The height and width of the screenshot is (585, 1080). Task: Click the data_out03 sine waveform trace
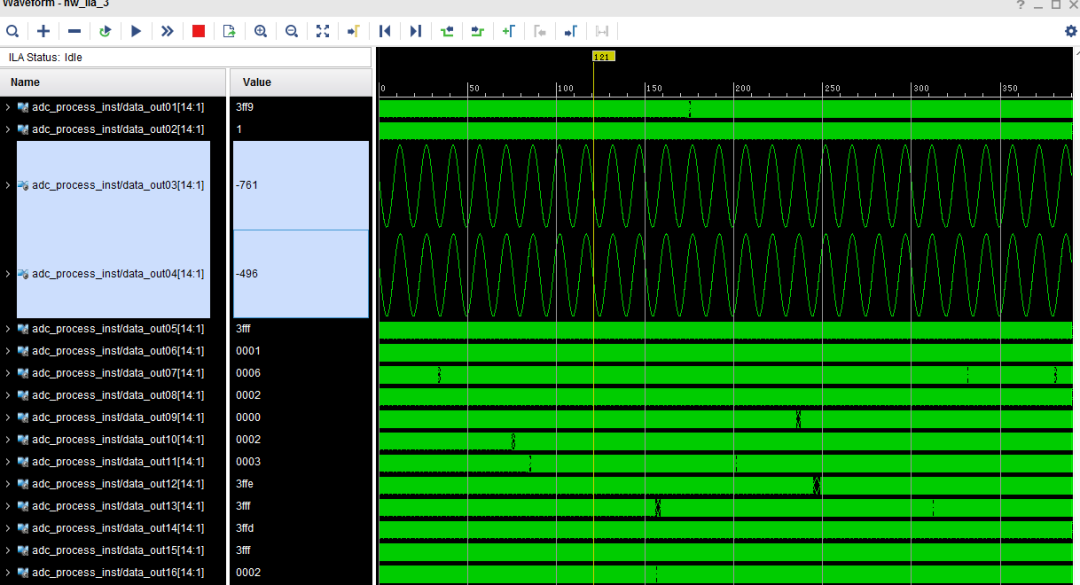pos(726,185)
